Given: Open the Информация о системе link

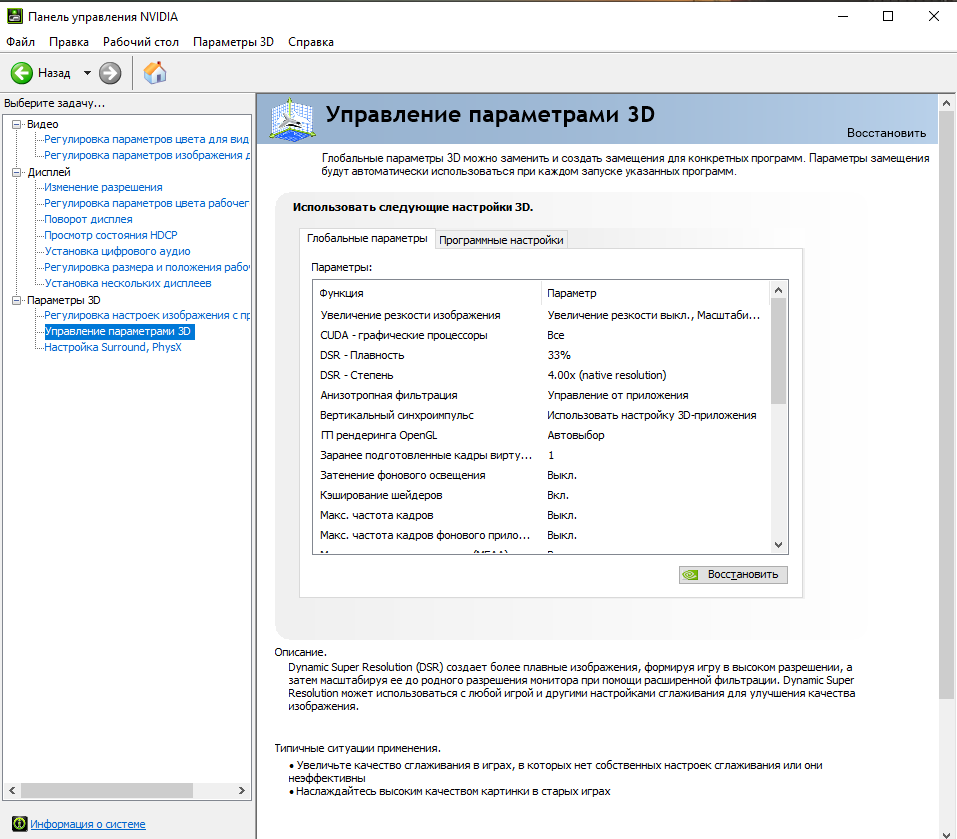Looking at the screenshot, I should (x=88, y=824).
